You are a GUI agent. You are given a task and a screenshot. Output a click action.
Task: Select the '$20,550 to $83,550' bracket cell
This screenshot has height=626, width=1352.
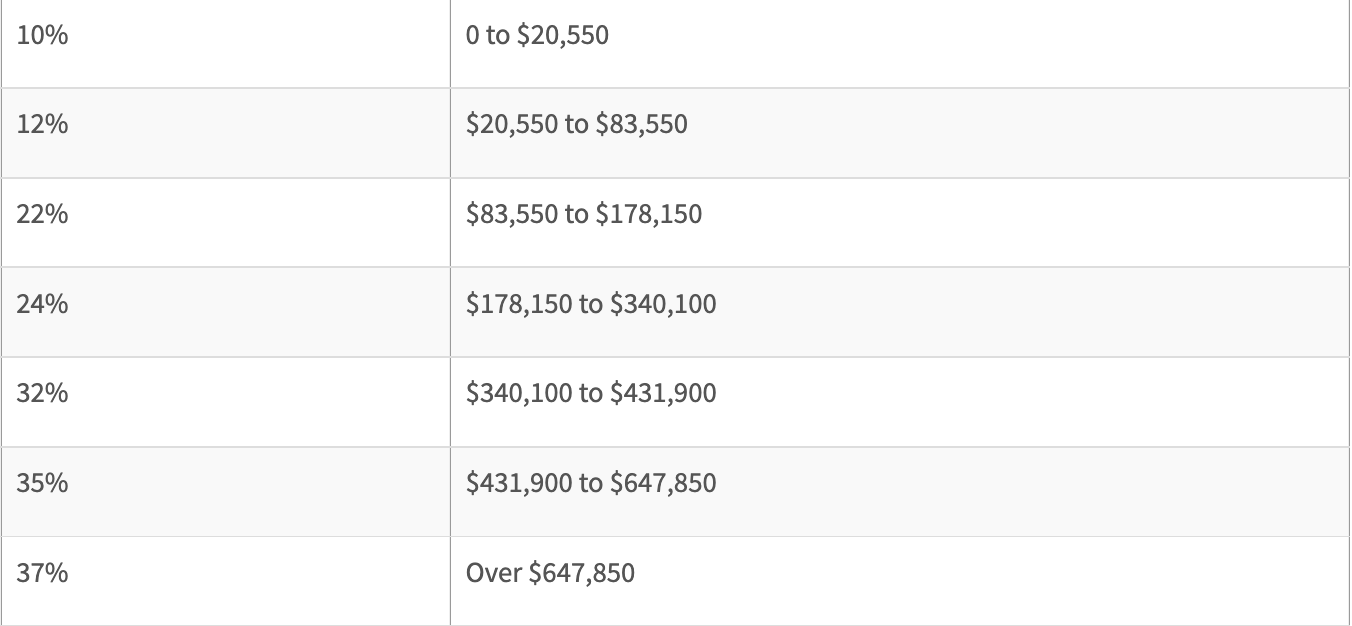[x=900, y=133]
